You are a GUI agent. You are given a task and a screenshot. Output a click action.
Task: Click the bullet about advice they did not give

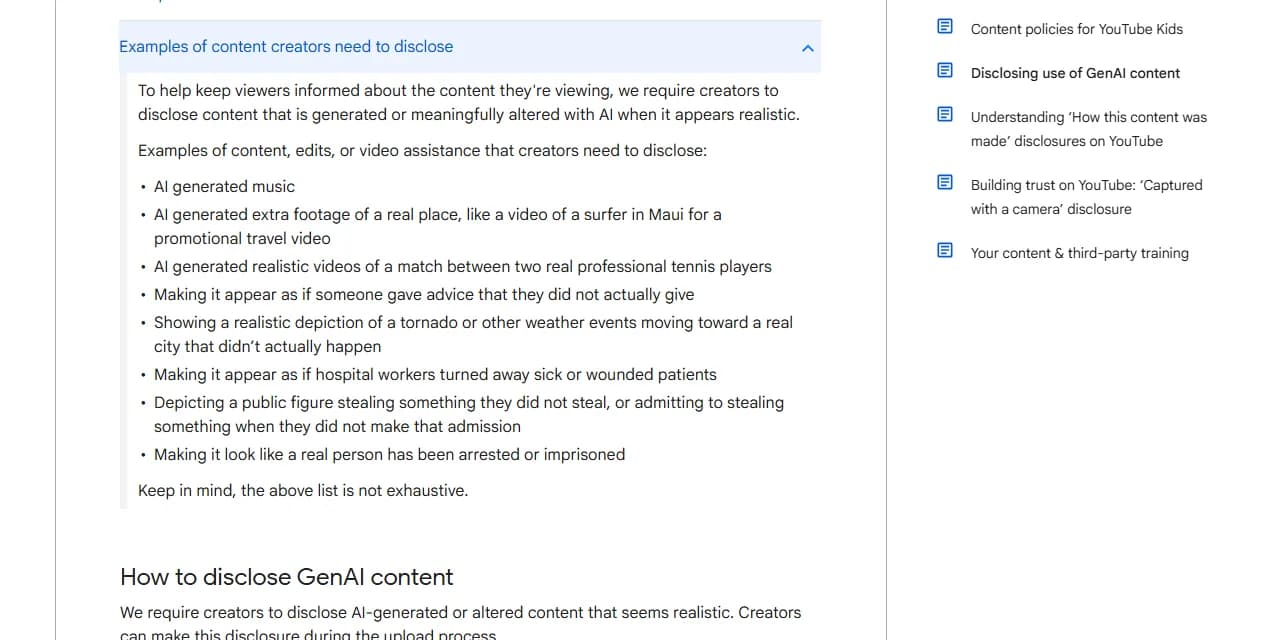coord(424,294)
